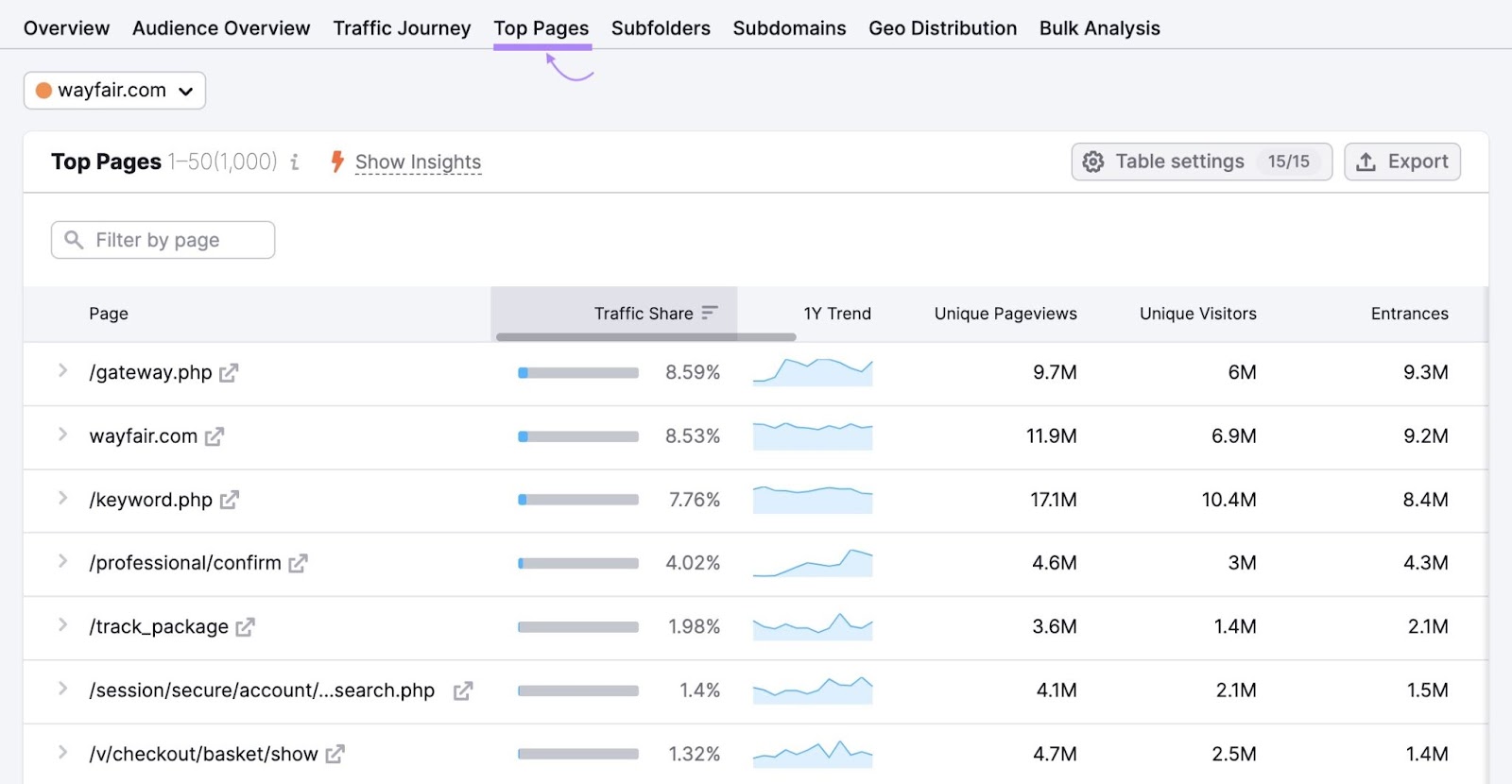Click the 8.59% traffic share bar
Screen dimensions: 1512x784
pos(578,373)
